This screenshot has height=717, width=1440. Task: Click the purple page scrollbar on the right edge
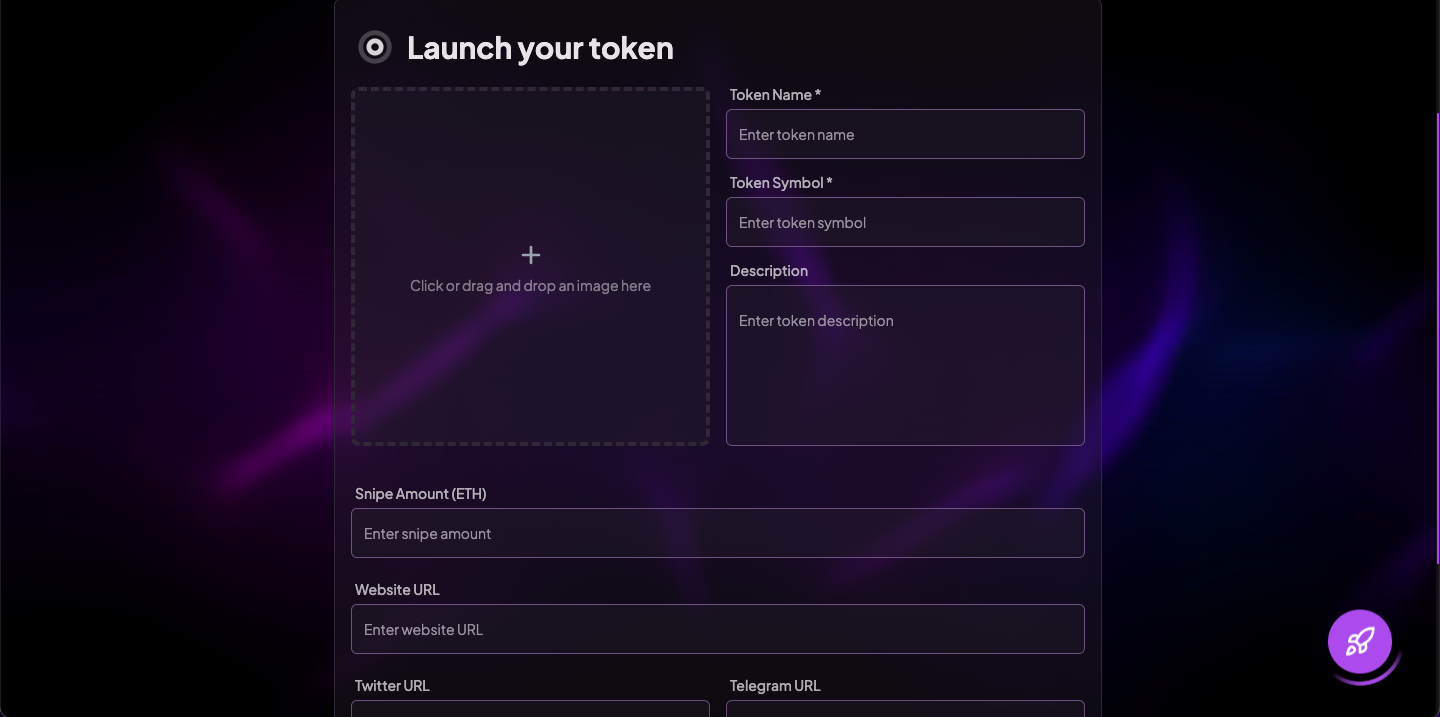pos(1437,340)
